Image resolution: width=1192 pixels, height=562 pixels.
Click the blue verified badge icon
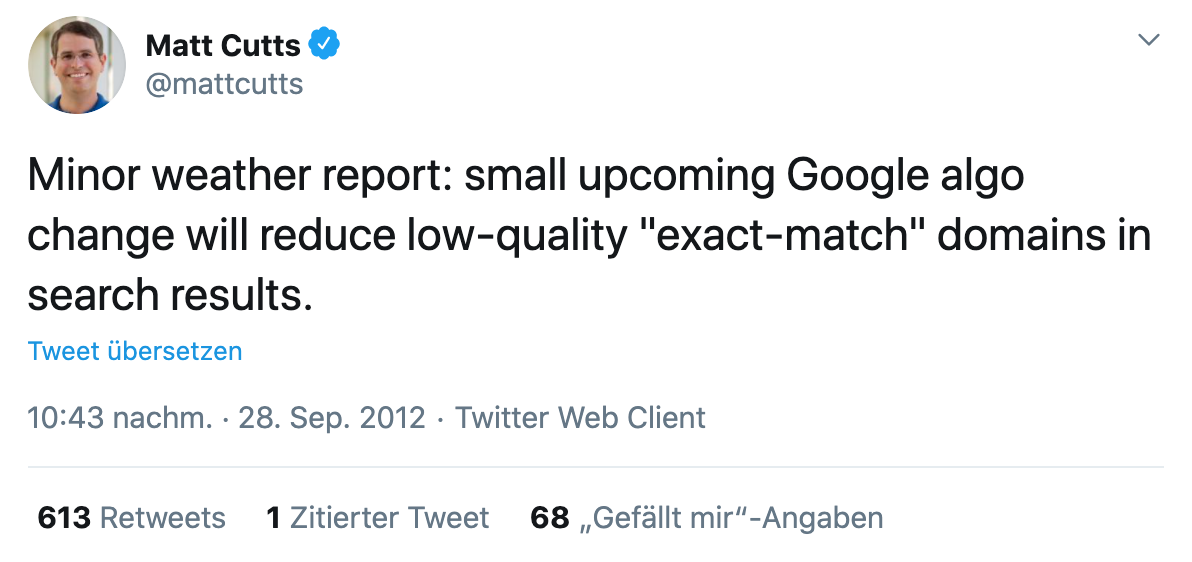[x=326, y=44]
